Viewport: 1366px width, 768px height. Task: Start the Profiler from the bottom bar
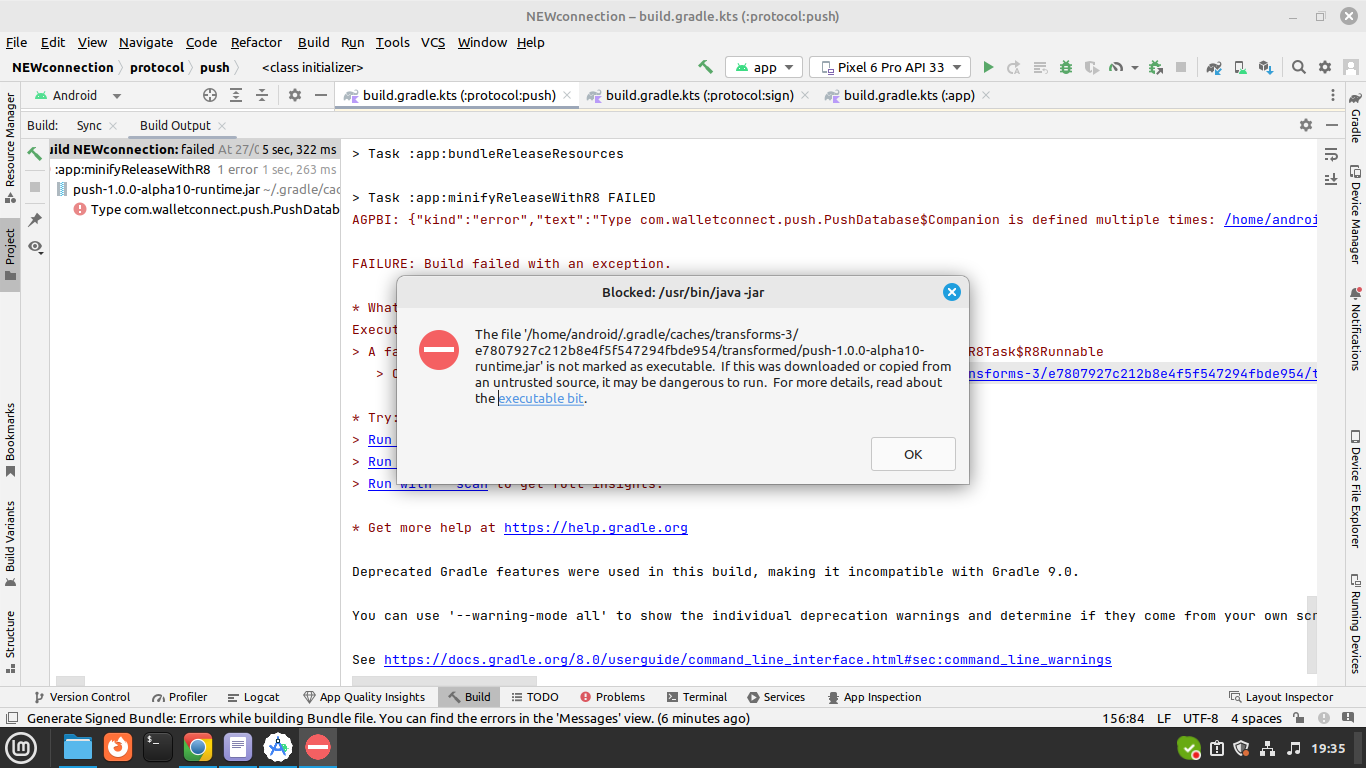tap(179, 697)
